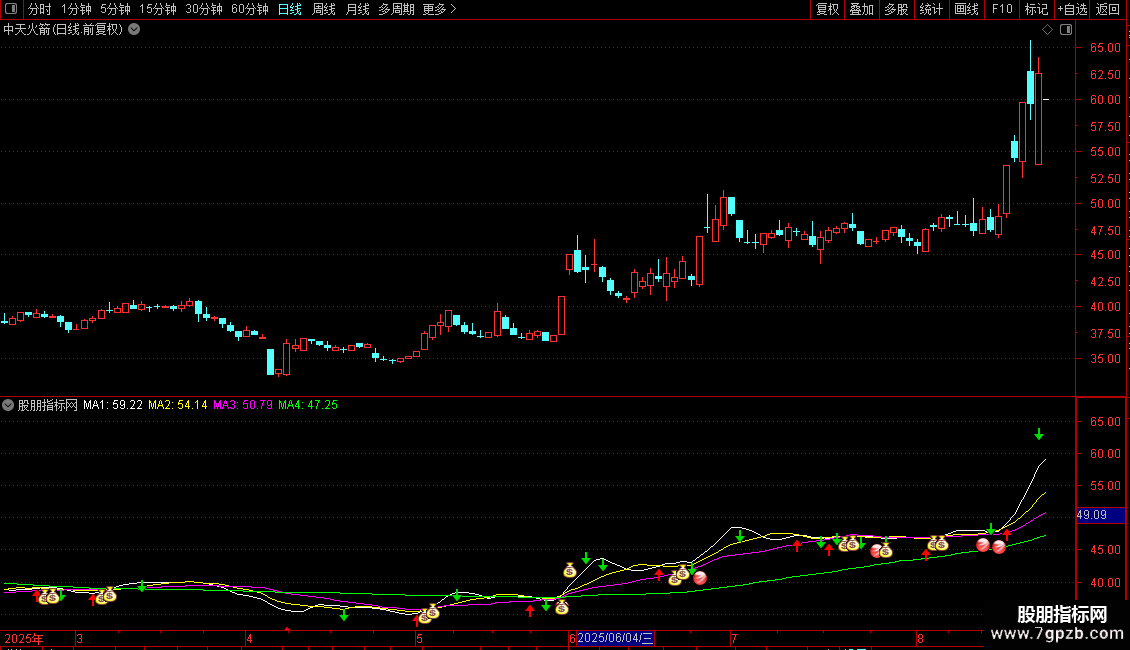The height and width of the screenshot is (650, 1130).
Task: Click the magenta MA3: 50.79 label
Action: 243,405
